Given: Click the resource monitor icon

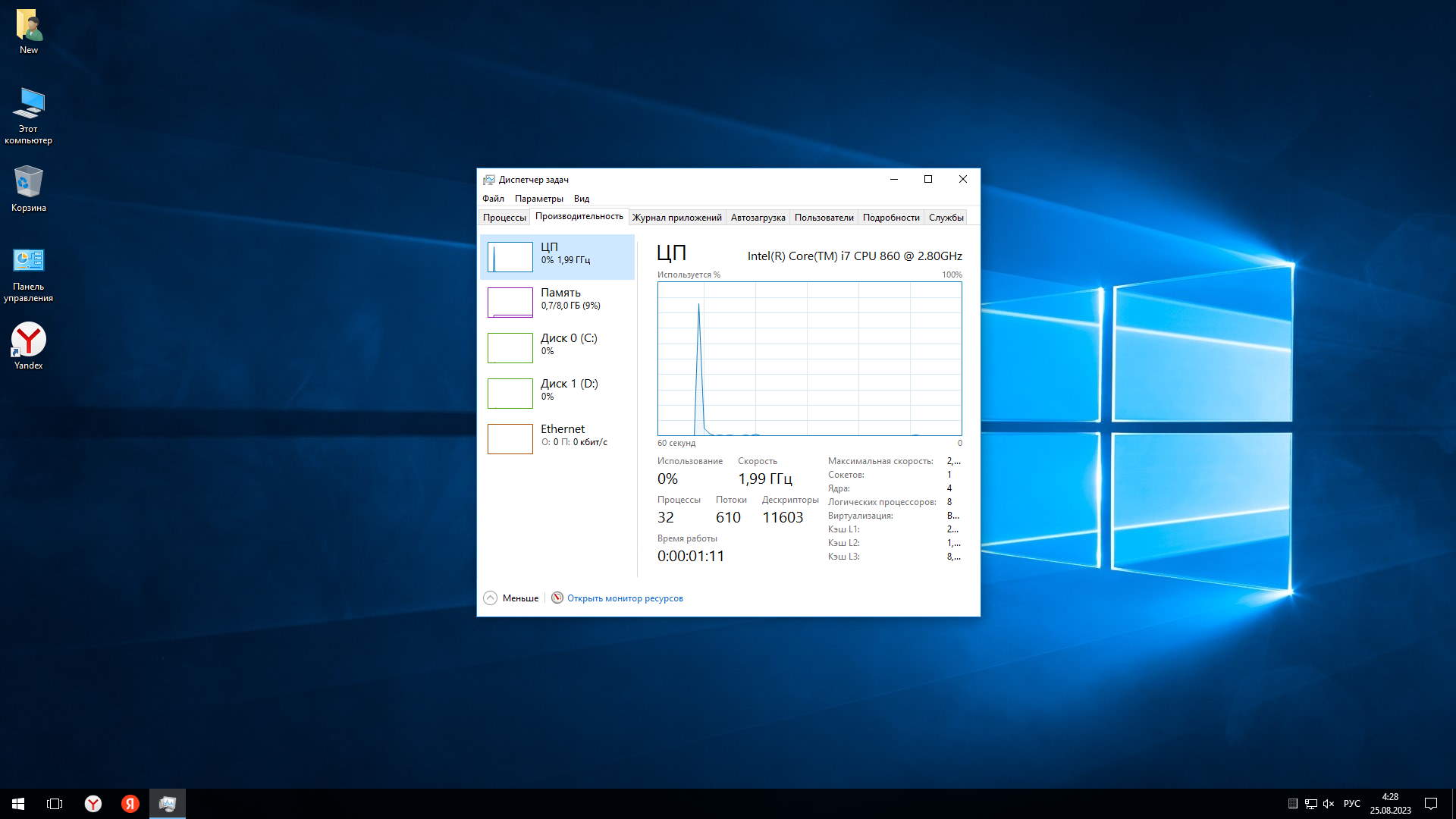Looking at the screenshot, I should (x=557, y=598).
